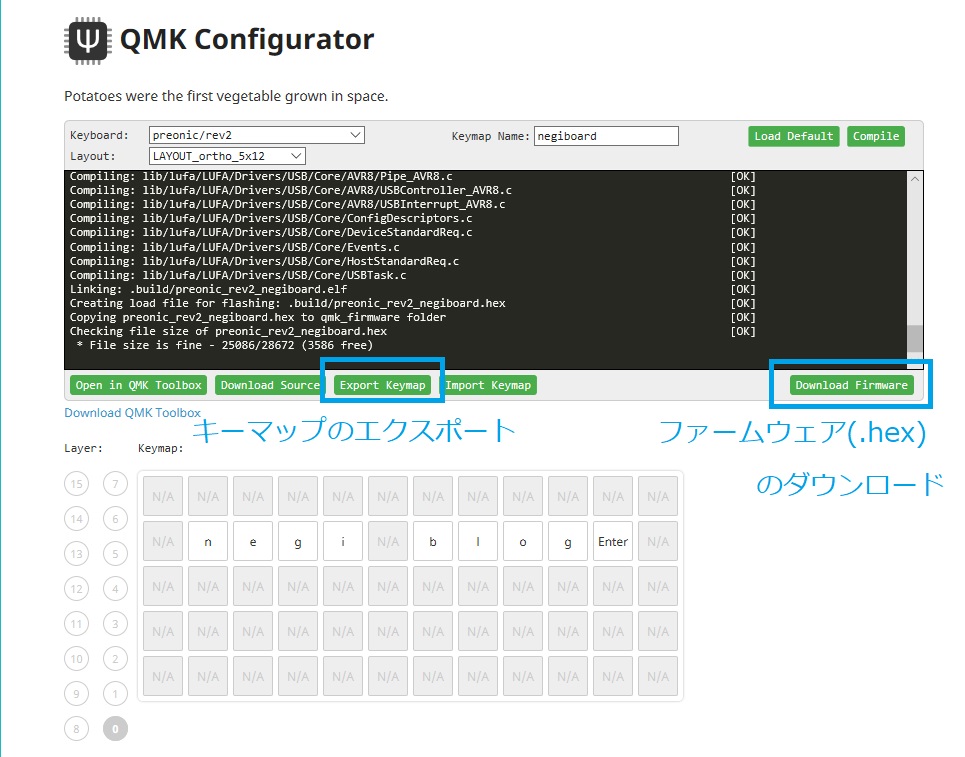The width and height of the screenshot is (965, 757).
Task: Click the Compile button
Action: coord(876,136)
